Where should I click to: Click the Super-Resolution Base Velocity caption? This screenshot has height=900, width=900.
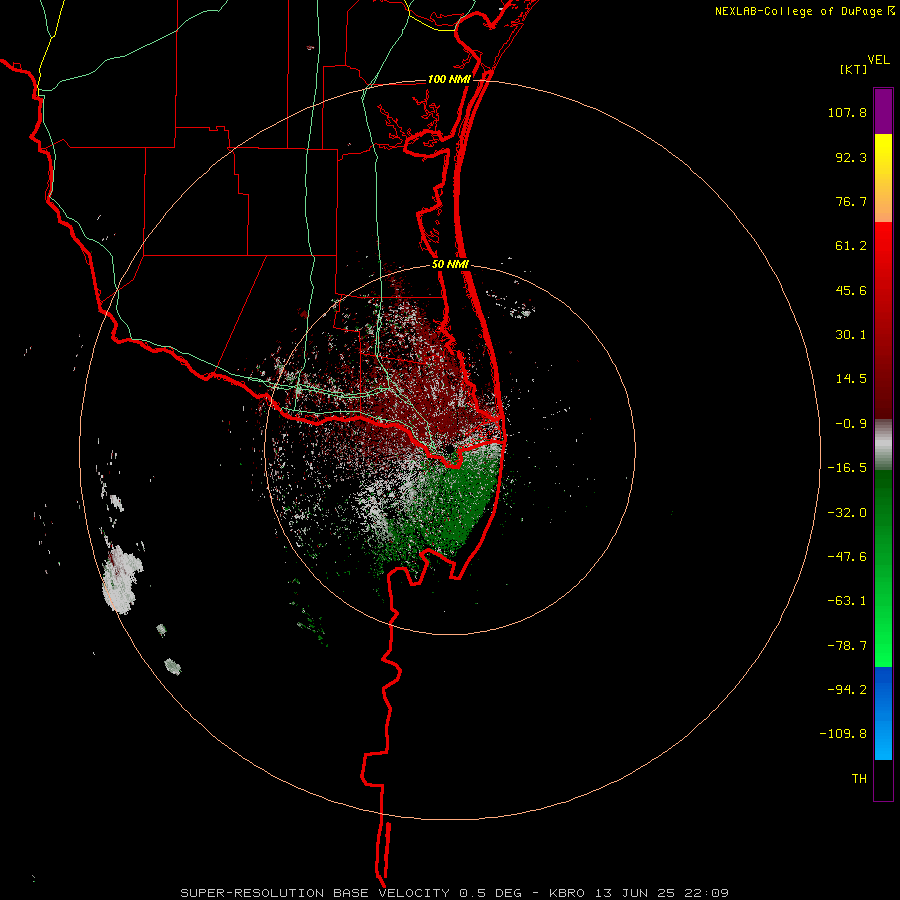454,893
